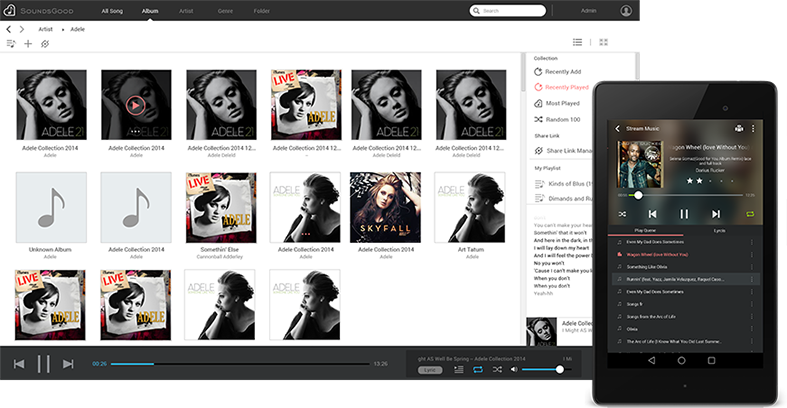This screenshot has width=787, height=408.
Task: Play Something Like Olivia in tablet queue
Action: click(x=684, y=267)
